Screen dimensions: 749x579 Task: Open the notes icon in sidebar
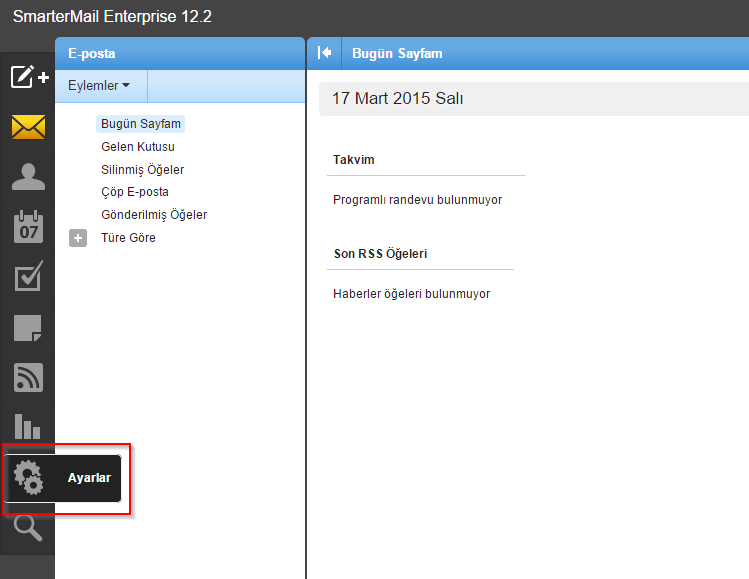[x=28, y=327]
